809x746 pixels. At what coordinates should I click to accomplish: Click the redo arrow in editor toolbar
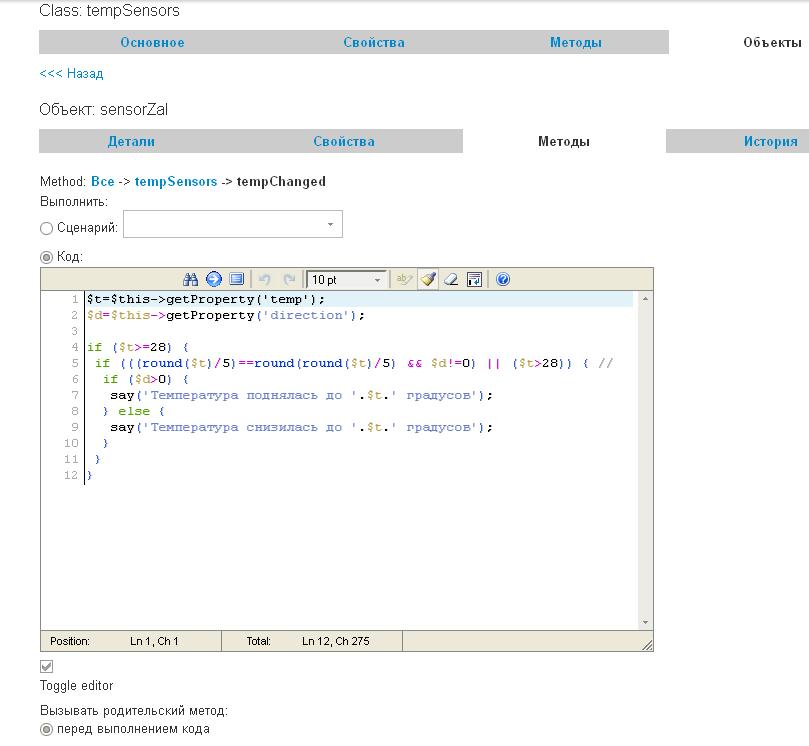coord(289,280)
